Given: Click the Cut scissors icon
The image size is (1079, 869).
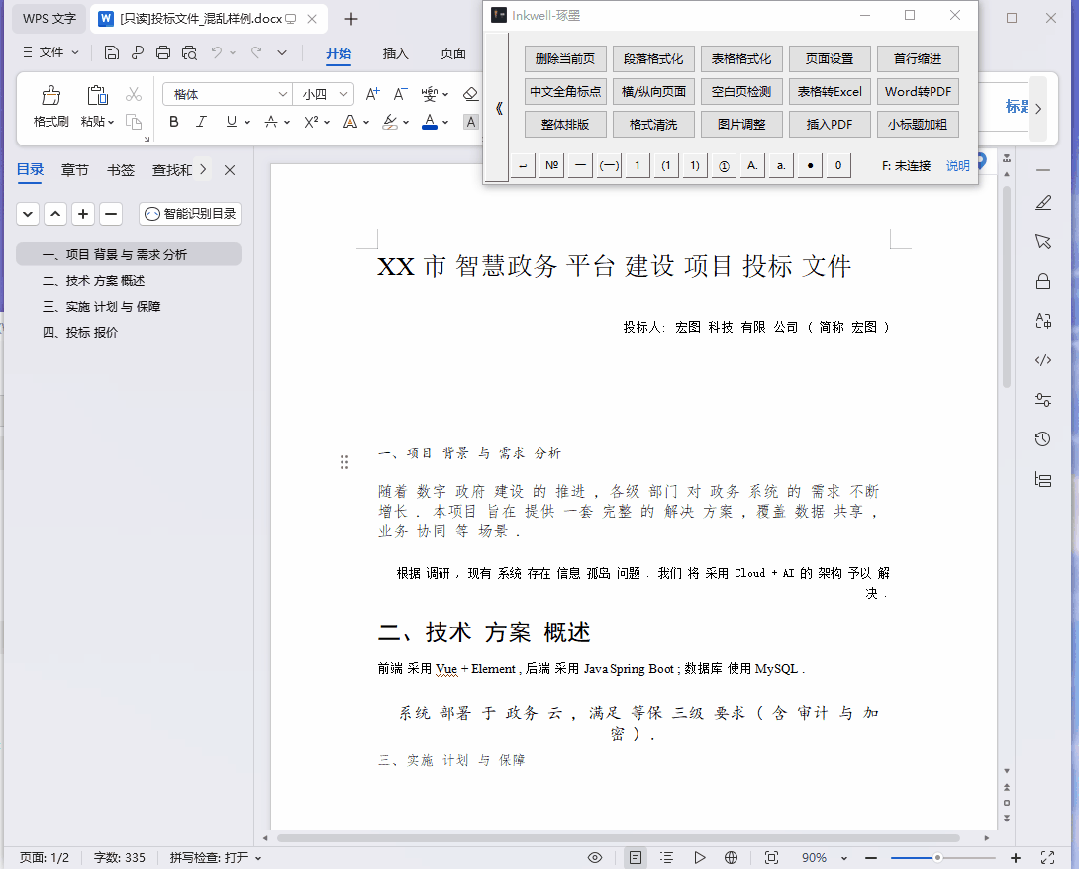Looking at the screenshot, I should coord(134,94).
